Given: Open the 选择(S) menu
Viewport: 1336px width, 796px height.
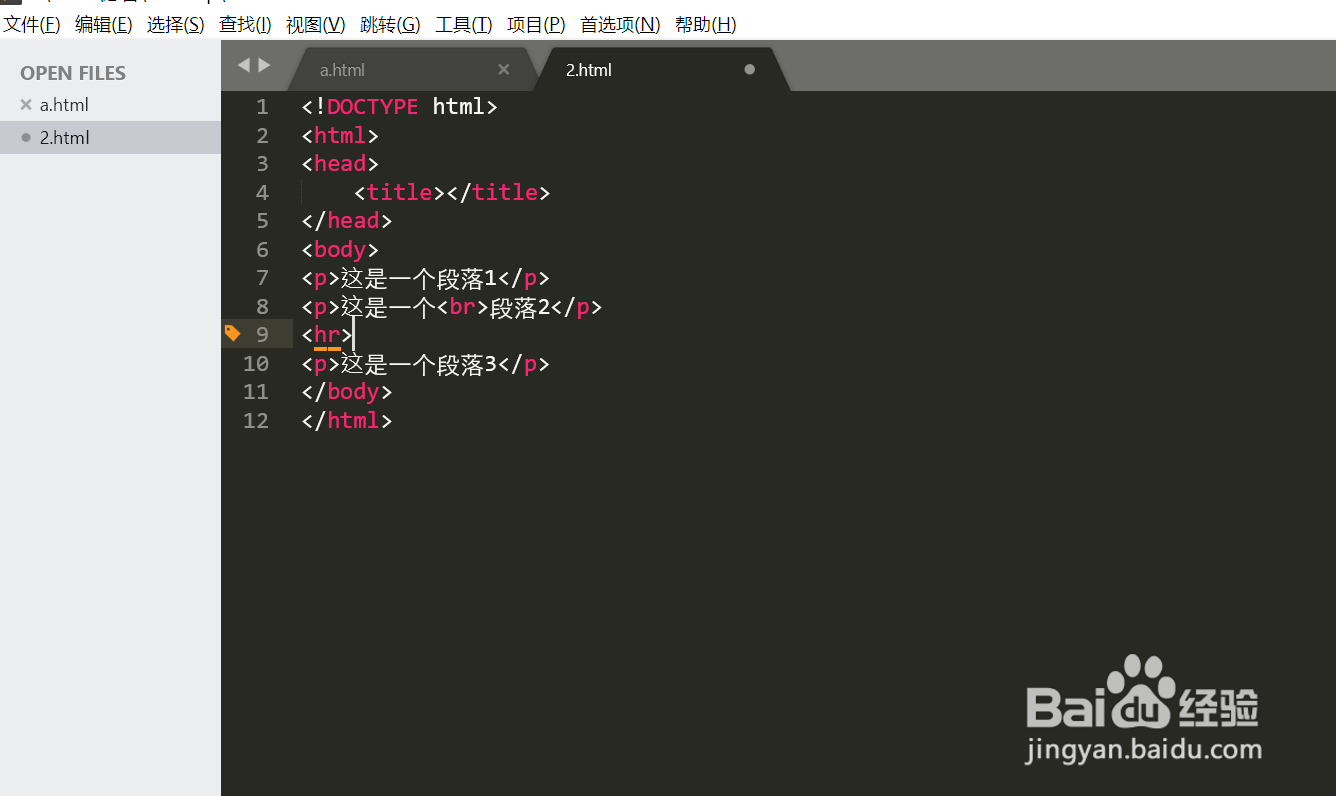Looking at the screenshot, I should click(176, 25).
